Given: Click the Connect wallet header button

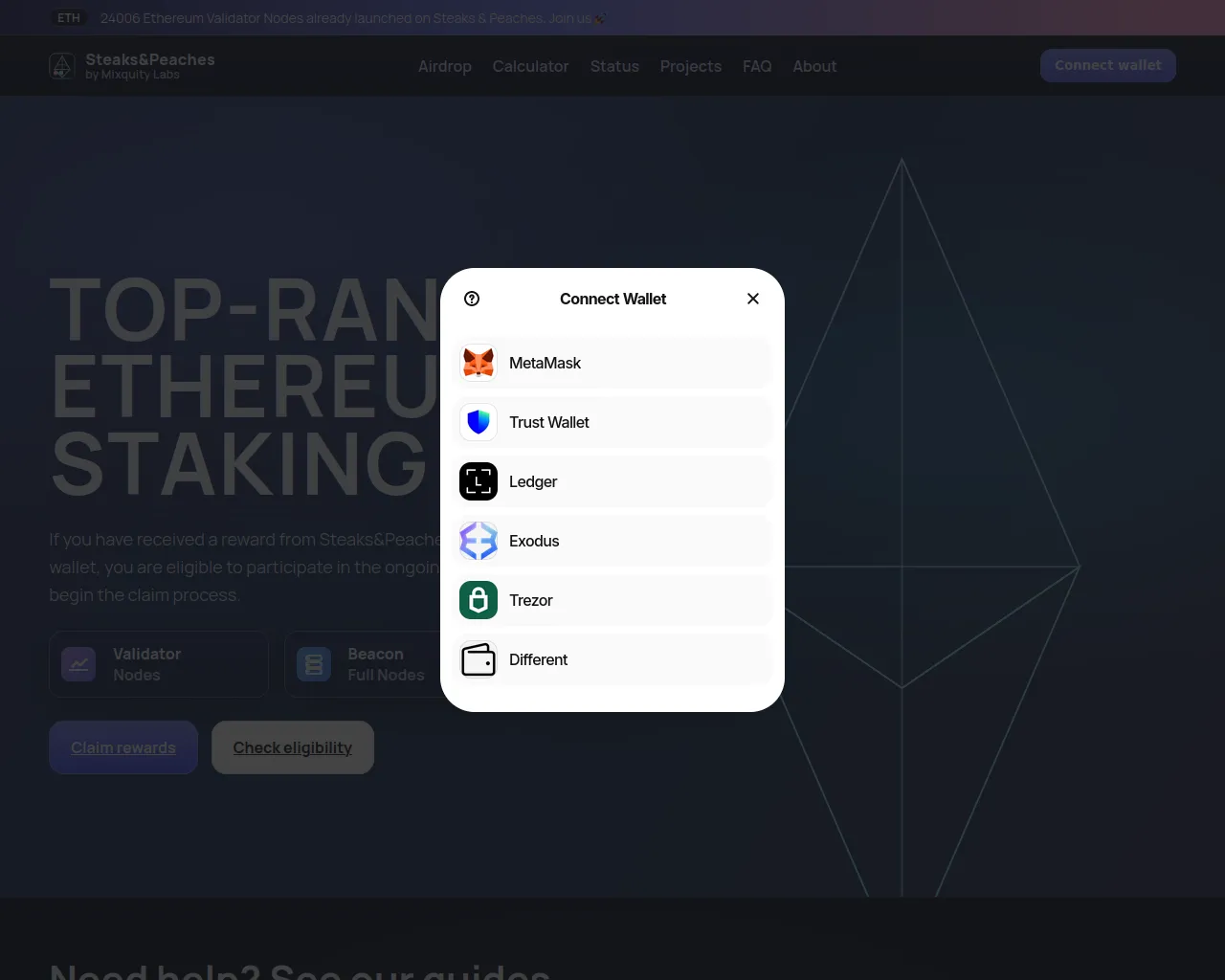Looking at the screenshot, I should tap(1108, 65).
